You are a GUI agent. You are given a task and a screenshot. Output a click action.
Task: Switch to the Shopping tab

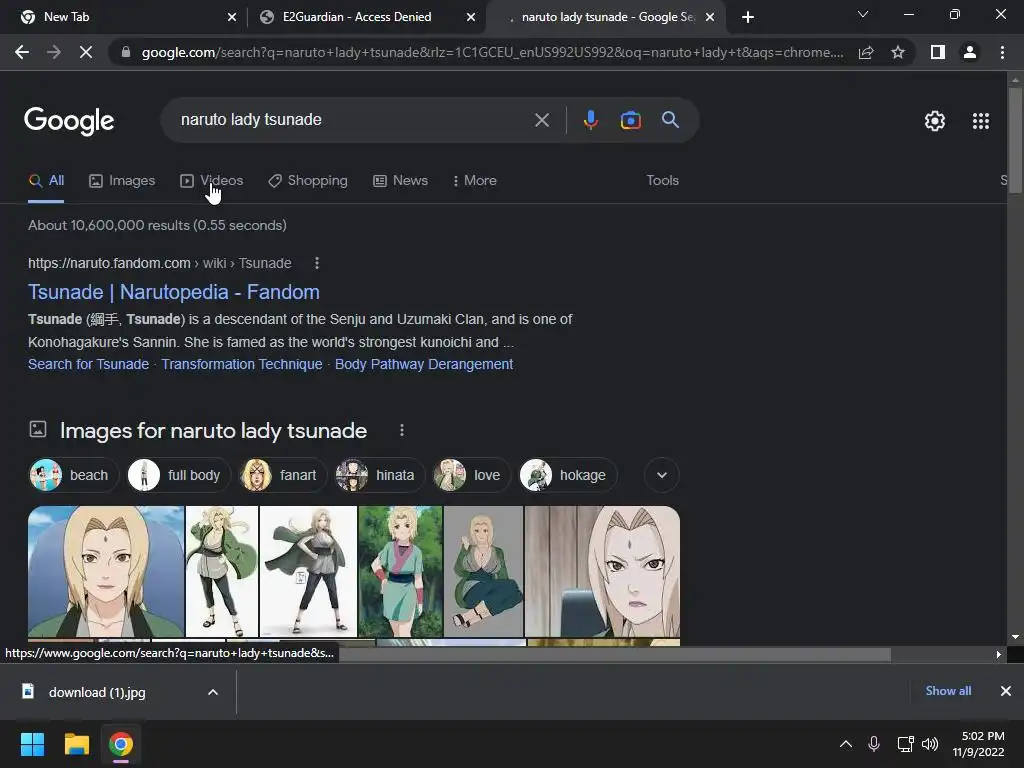point(308,181)
